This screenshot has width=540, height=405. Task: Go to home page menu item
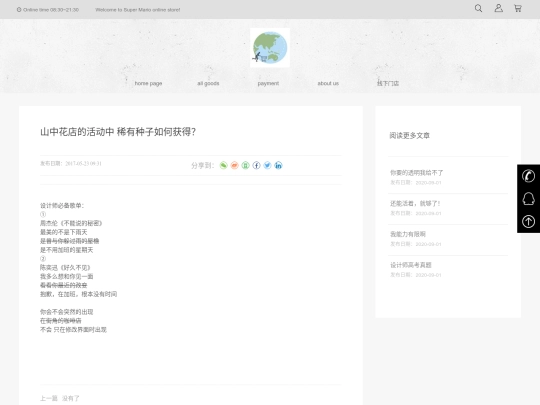pos(148,83)
